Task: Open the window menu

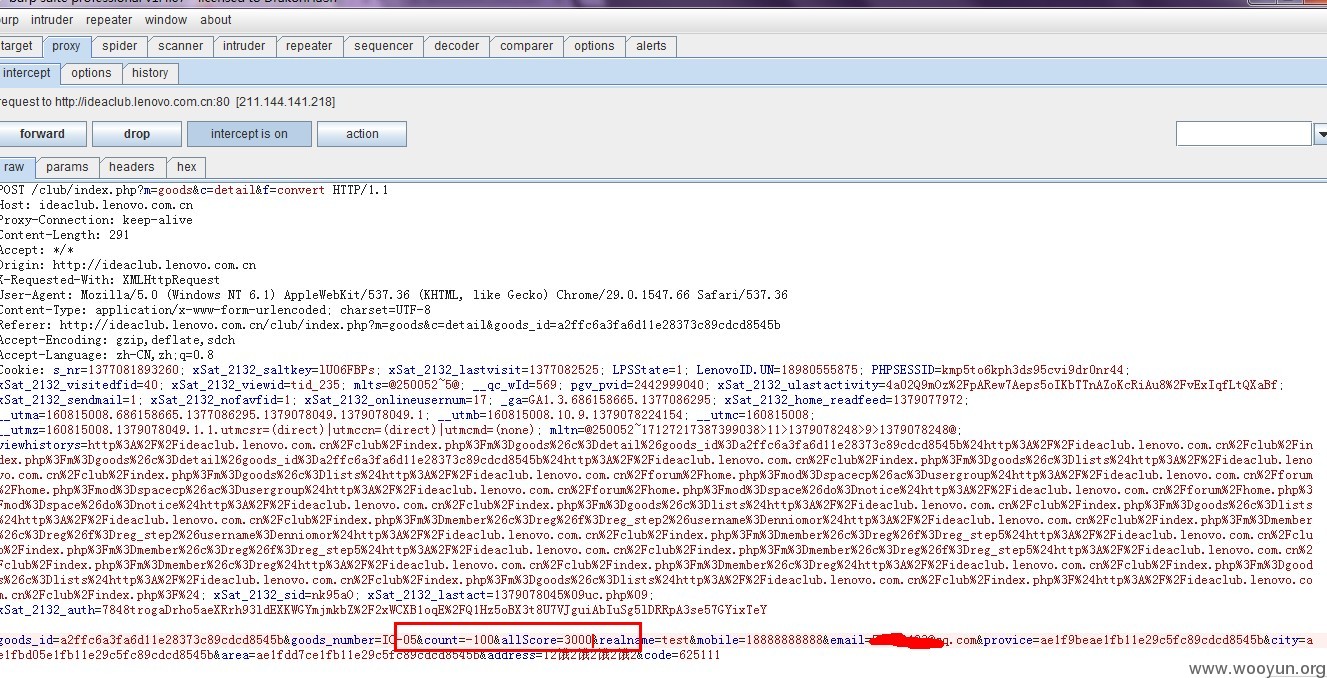Action: (166, 20)
